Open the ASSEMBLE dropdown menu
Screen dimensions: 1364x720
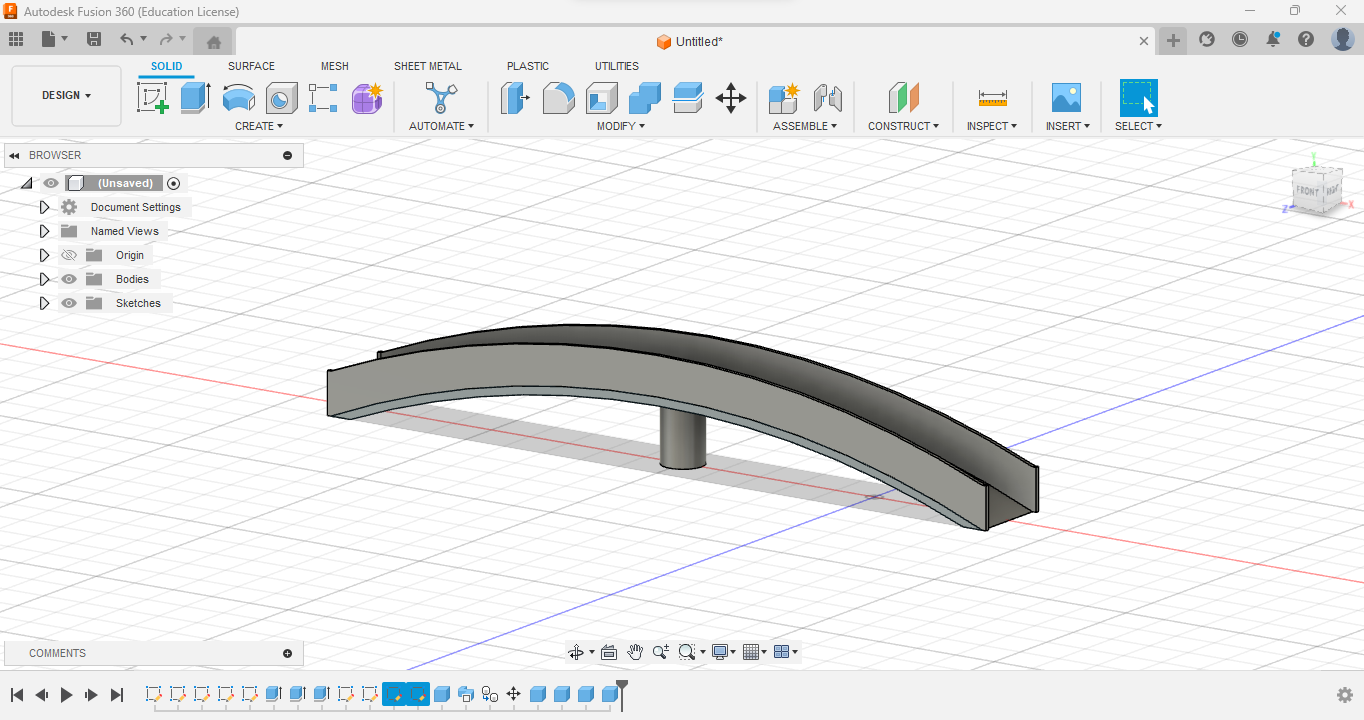tap(805, 126)
